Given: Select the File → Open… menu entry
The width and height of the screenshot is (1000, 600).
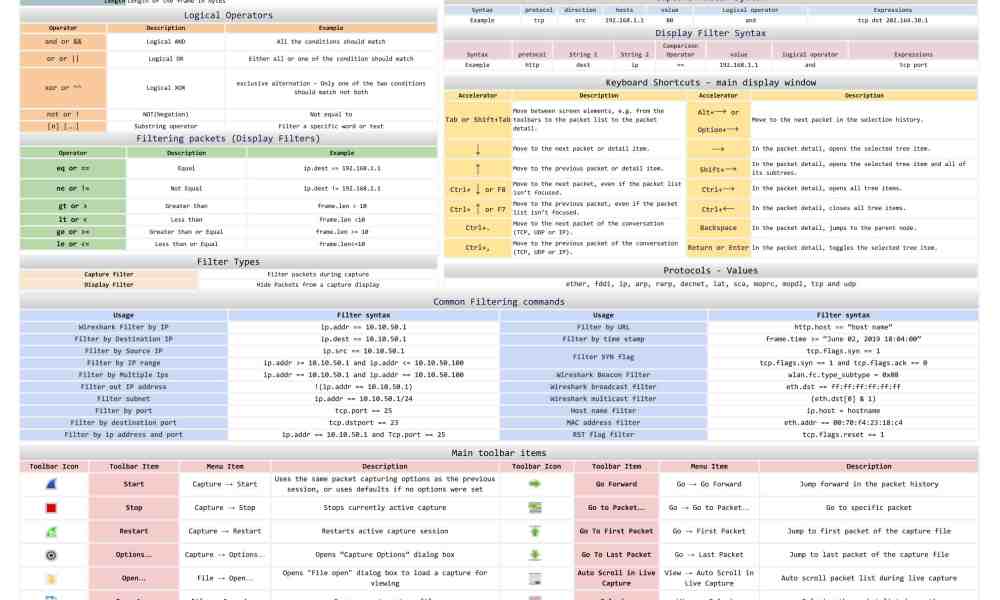Looking at the screenshot, I should pos(224,577).
